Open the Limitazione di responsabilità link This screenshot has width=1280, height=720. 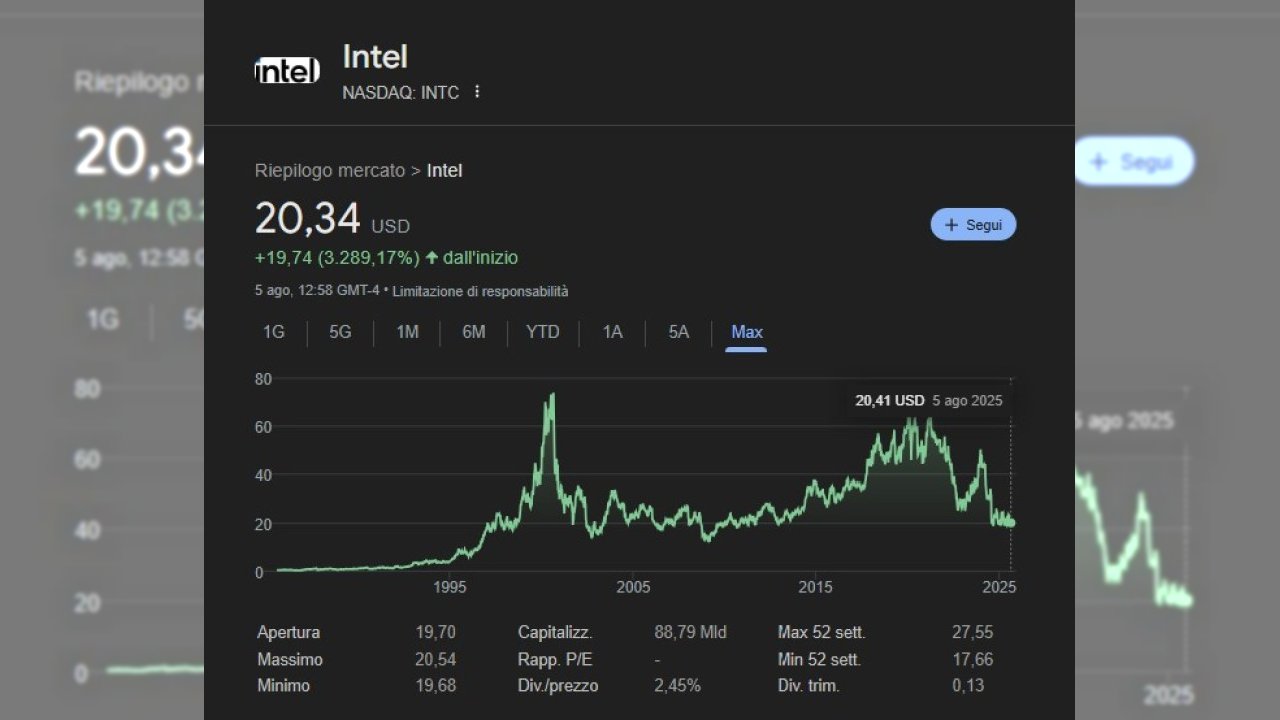point(481,291)
